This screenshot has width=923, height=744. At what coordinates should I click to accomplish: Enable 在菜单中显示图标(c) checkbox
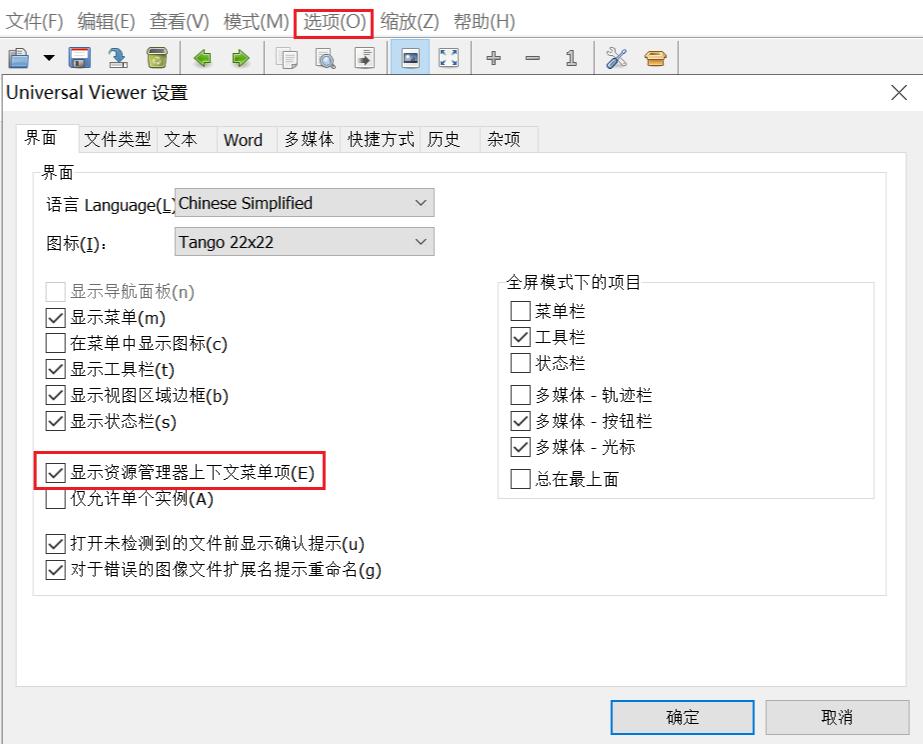click(55, 343)
